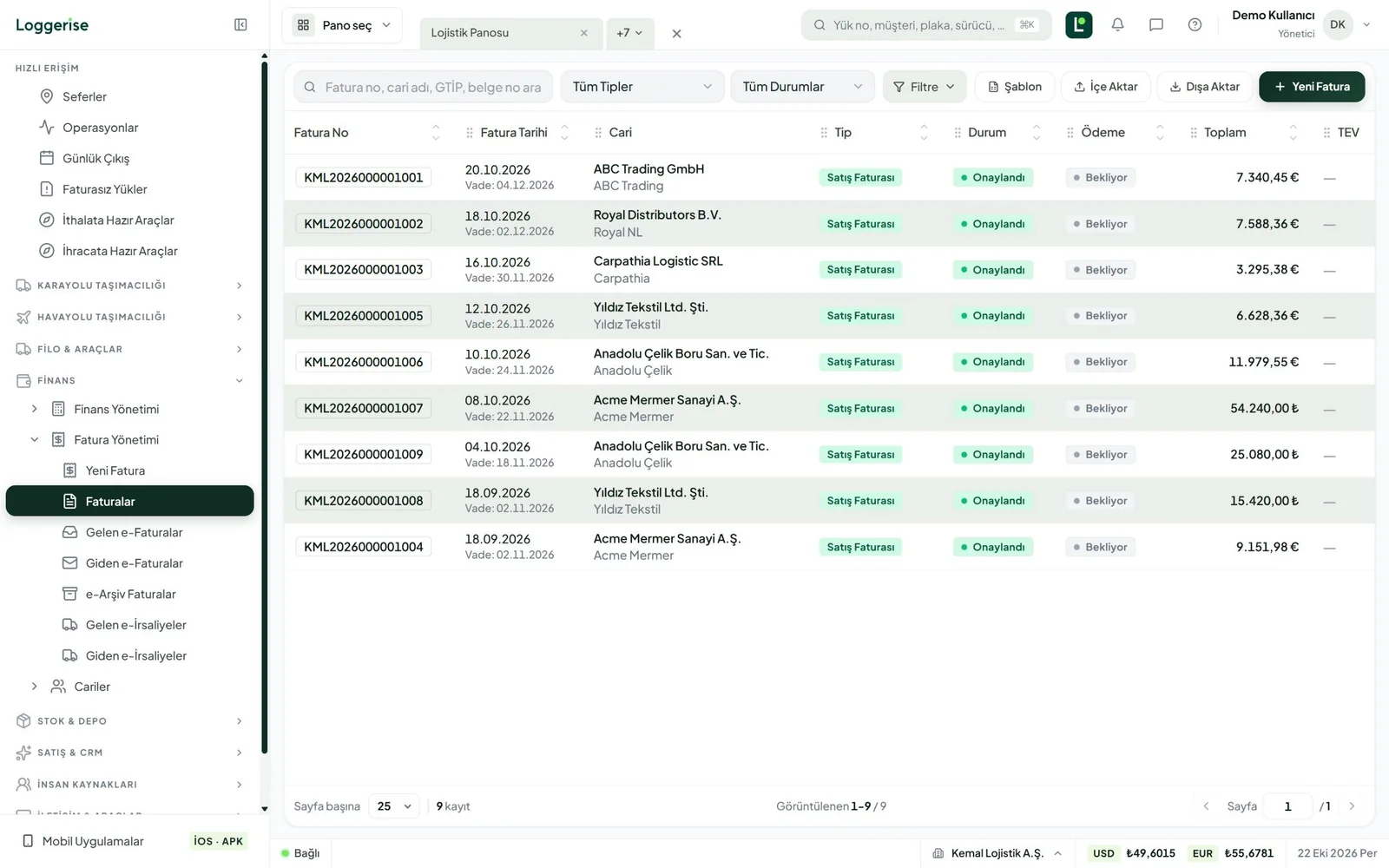Open the Filtre menu
The height and width of the screenshot is (868, 1389).
click(925, 87)
